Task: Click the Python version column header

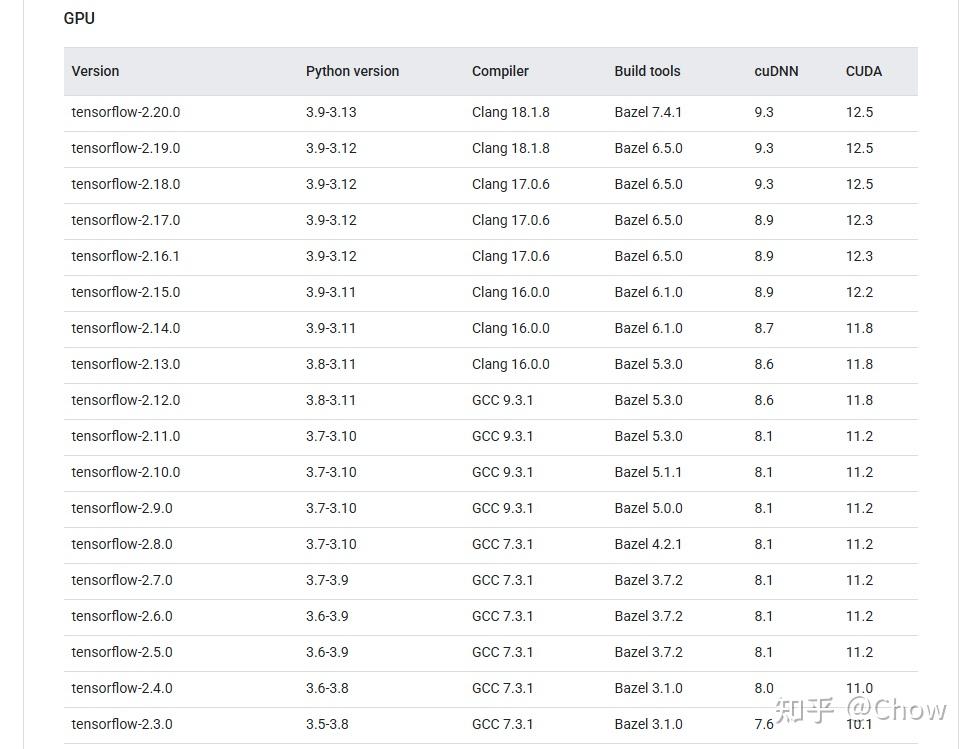Action: tap(352, 71)
